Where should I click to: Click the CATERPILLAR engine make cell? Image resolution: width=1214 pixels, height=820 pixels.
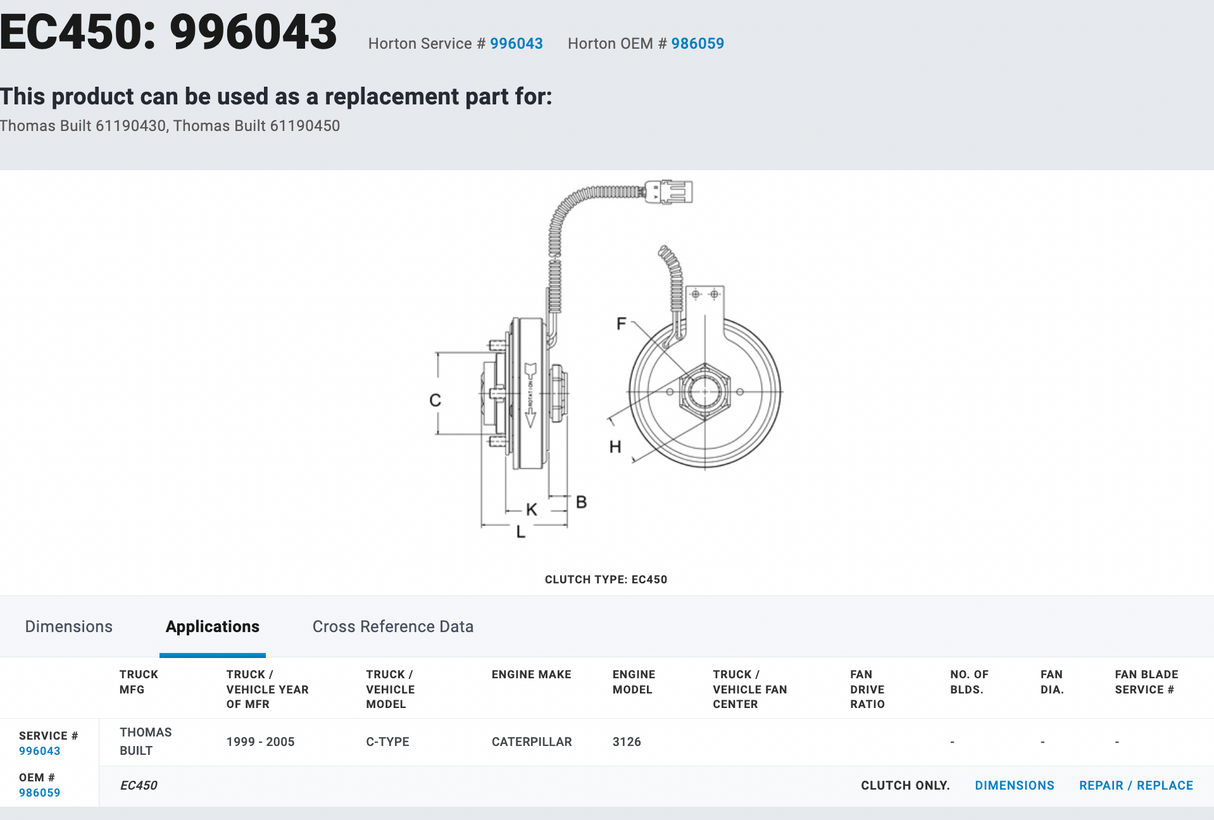(532, 742)
